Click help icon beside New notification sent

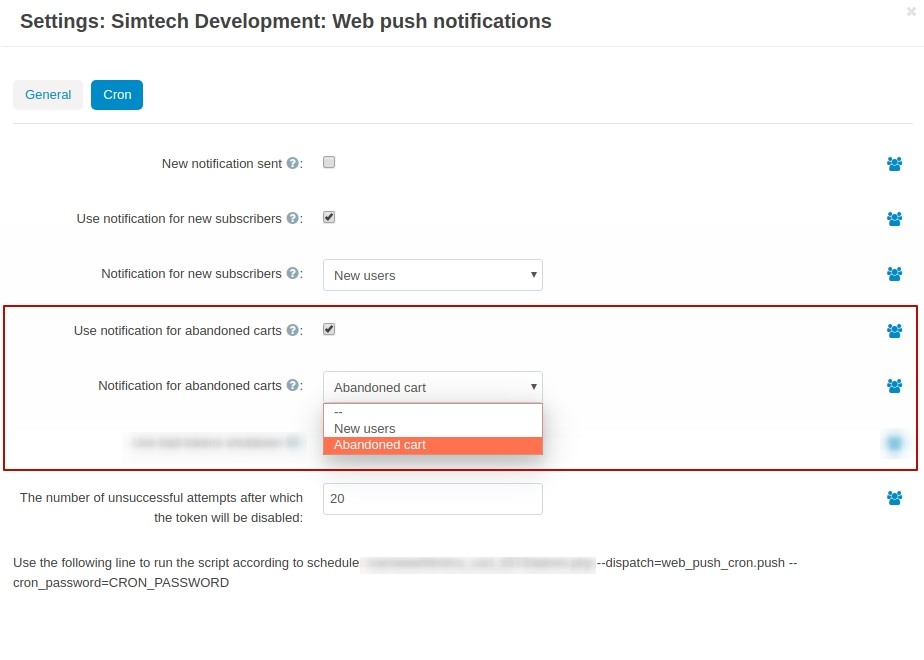click(292, 163)
